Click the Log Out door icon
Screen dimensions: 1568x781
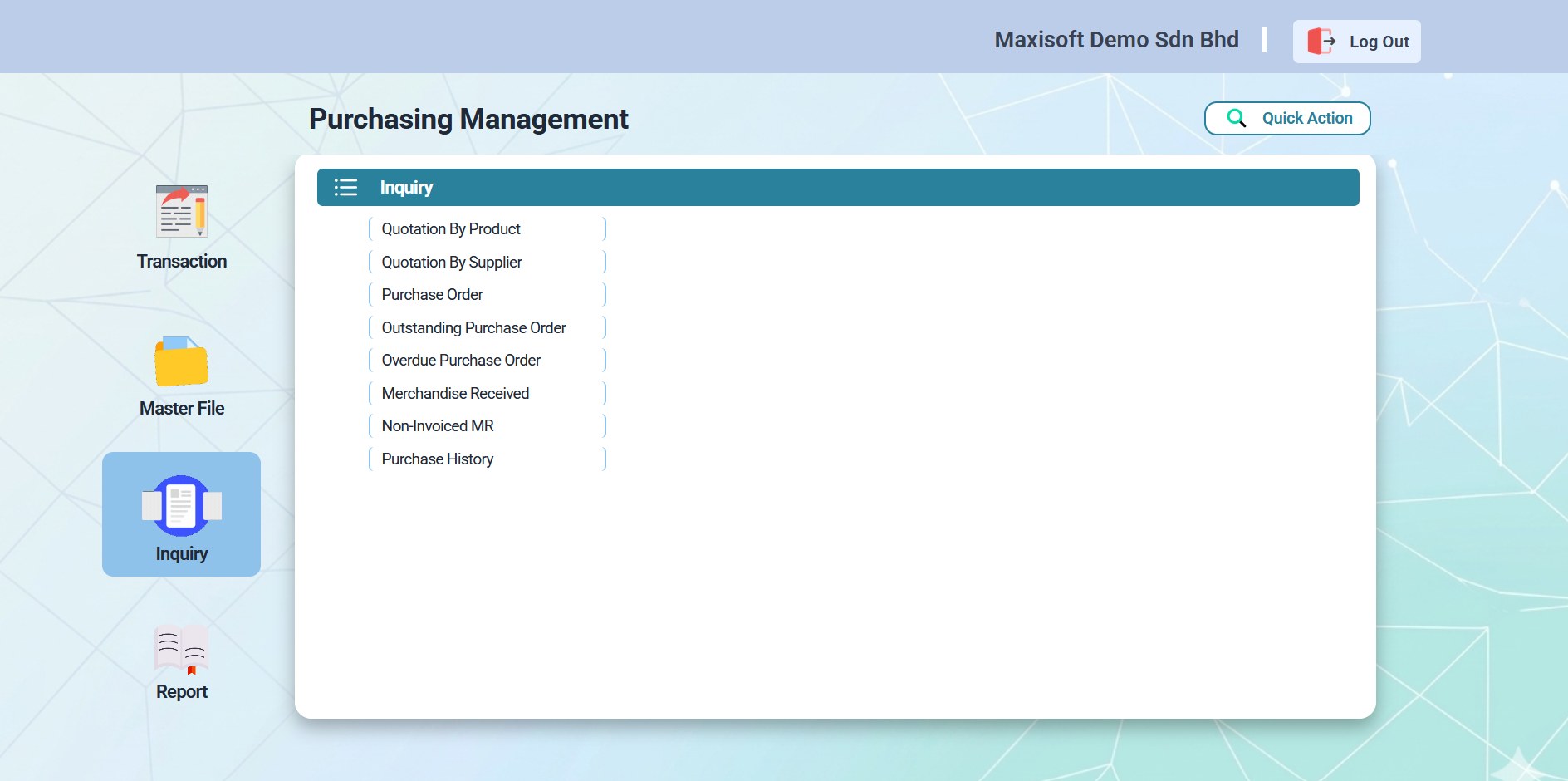pyautogui.click(x=1321, y=41)
